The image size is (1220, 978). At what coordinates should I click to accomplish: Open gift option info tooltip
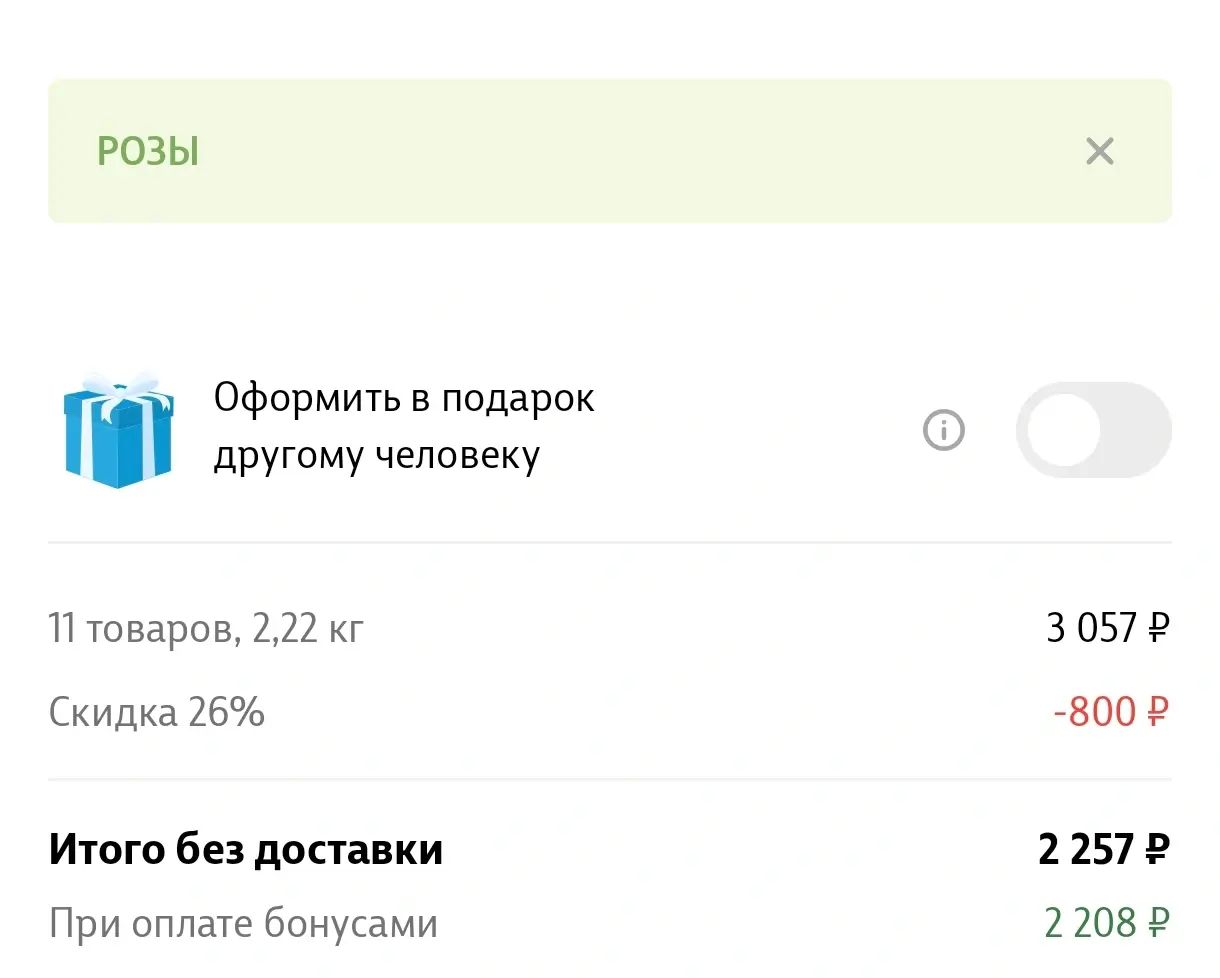tap(943, 430)
